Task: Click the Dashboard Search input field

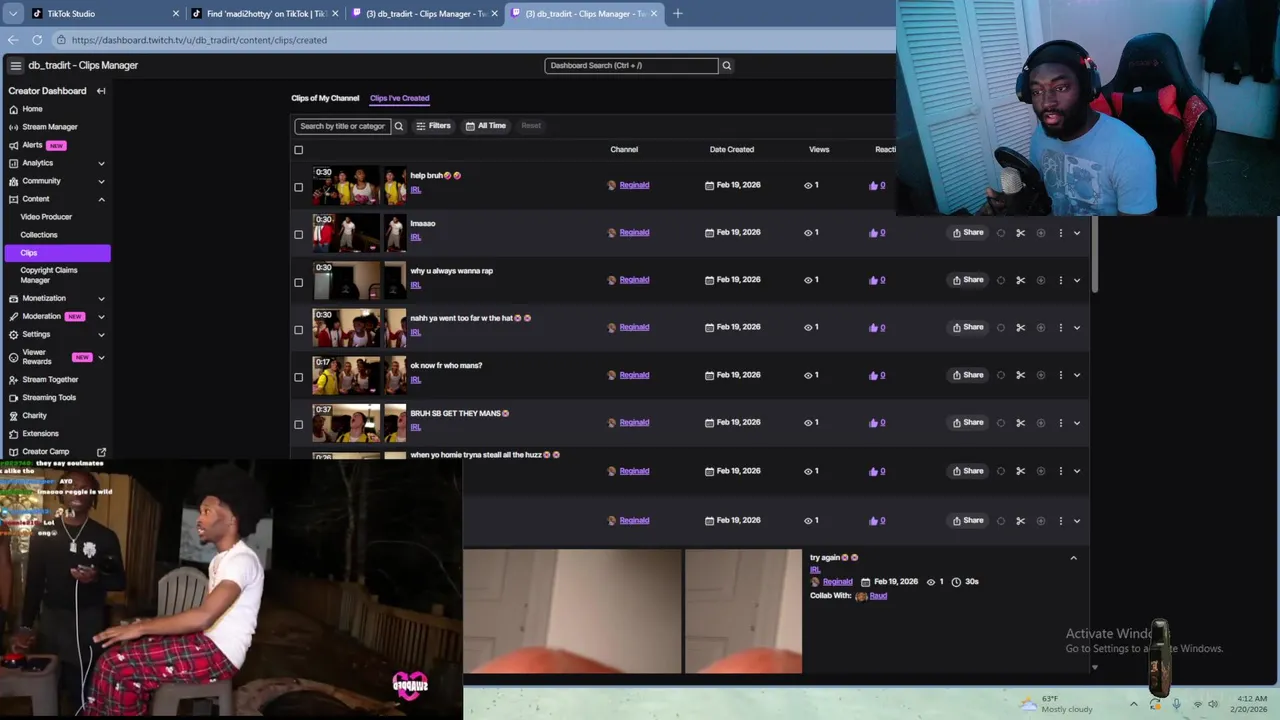Action: pyautogui.click(x=631, y=66)
